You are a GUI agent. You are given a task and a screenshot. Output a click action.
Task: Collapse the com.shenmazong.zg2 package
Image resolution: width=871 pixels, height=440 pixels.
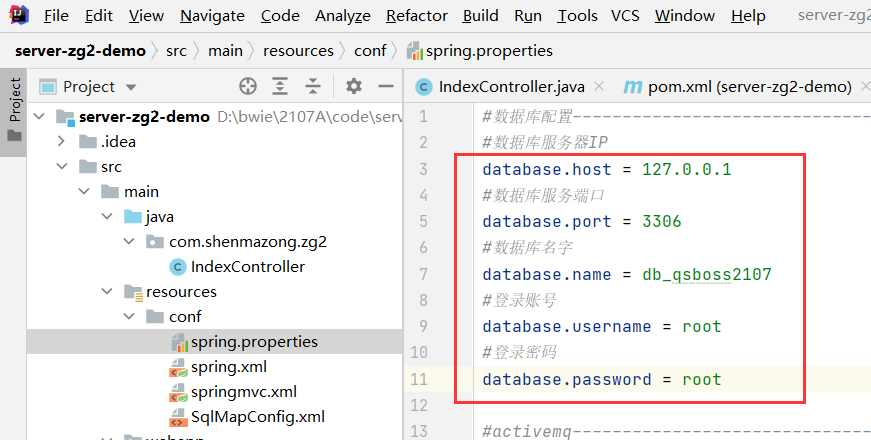point(129,241)
